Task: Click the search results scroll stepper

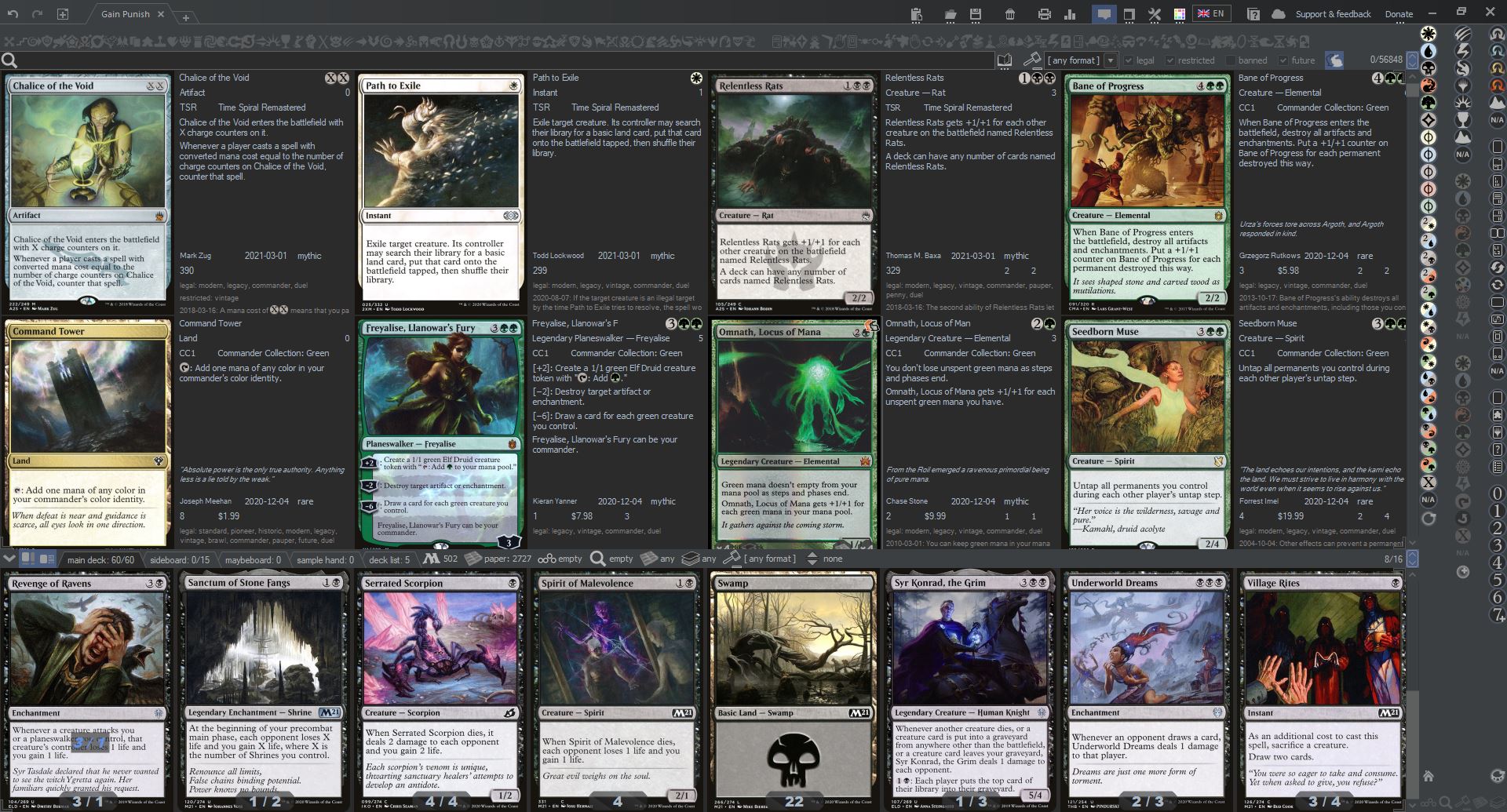Action: click(1412, 60)
